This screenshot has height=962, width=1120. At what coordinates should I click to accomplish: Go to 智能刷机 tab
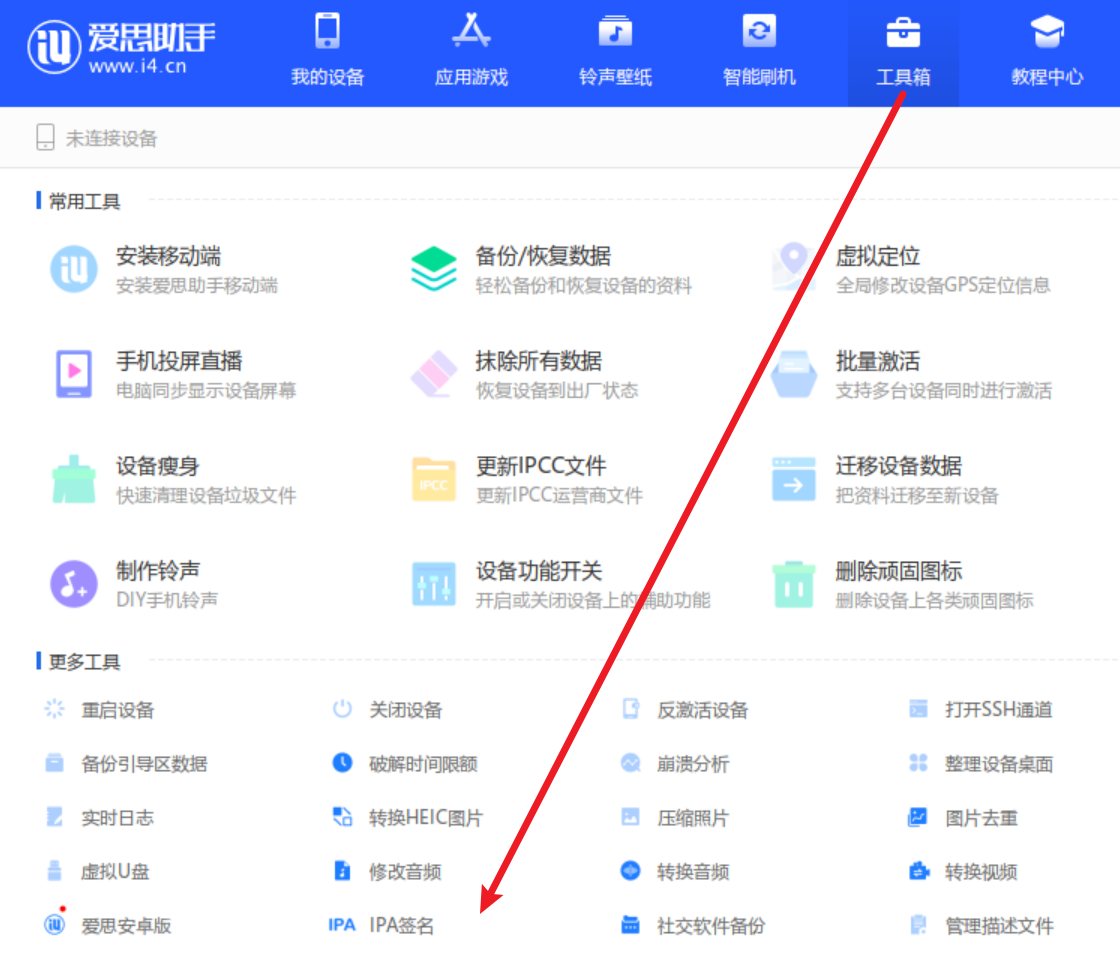[x=759, y=52]
